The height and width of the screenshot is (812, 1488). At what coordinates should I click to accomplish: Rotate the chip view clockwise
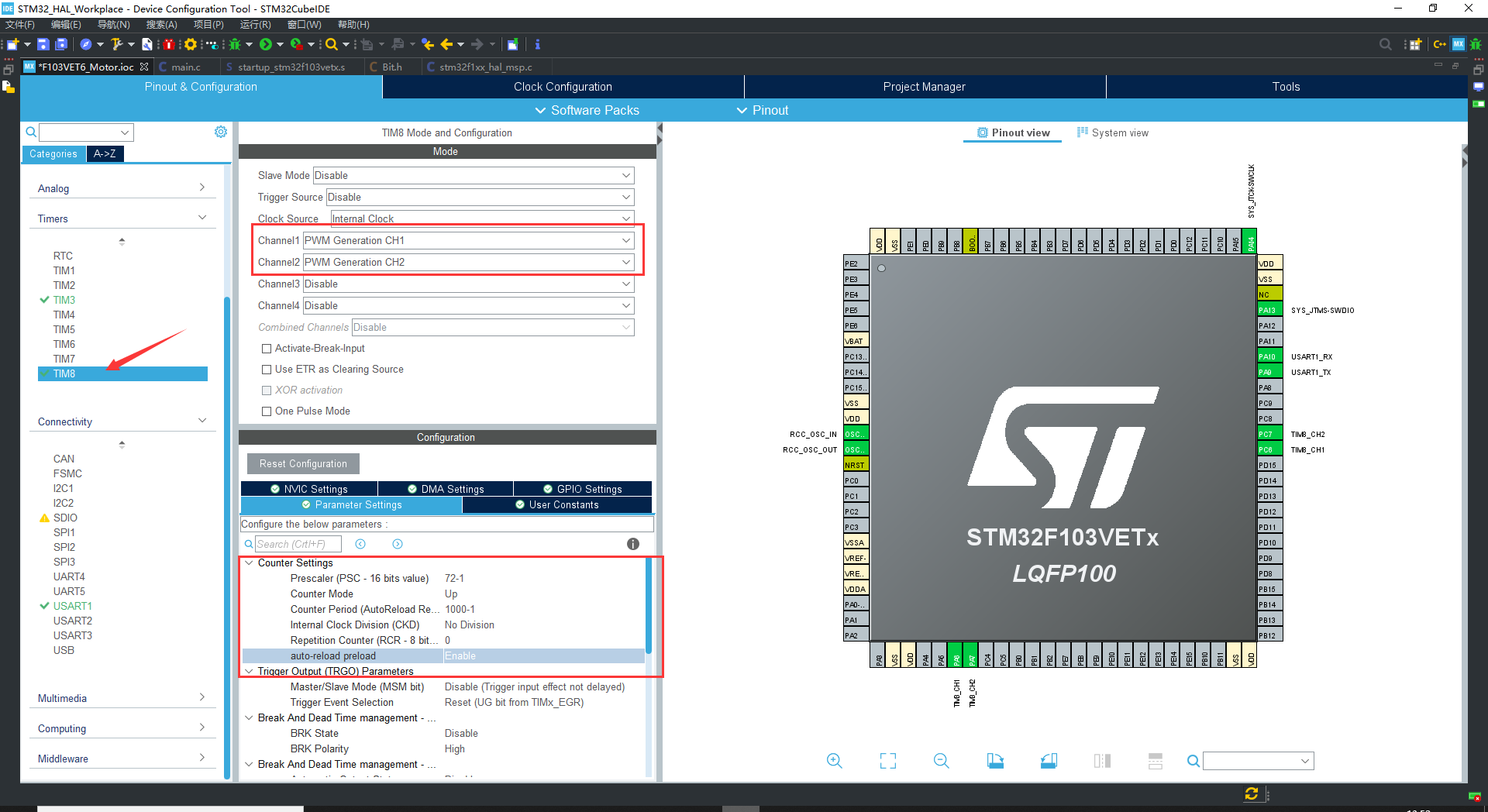pyautogui.click(x=995, y=761)
